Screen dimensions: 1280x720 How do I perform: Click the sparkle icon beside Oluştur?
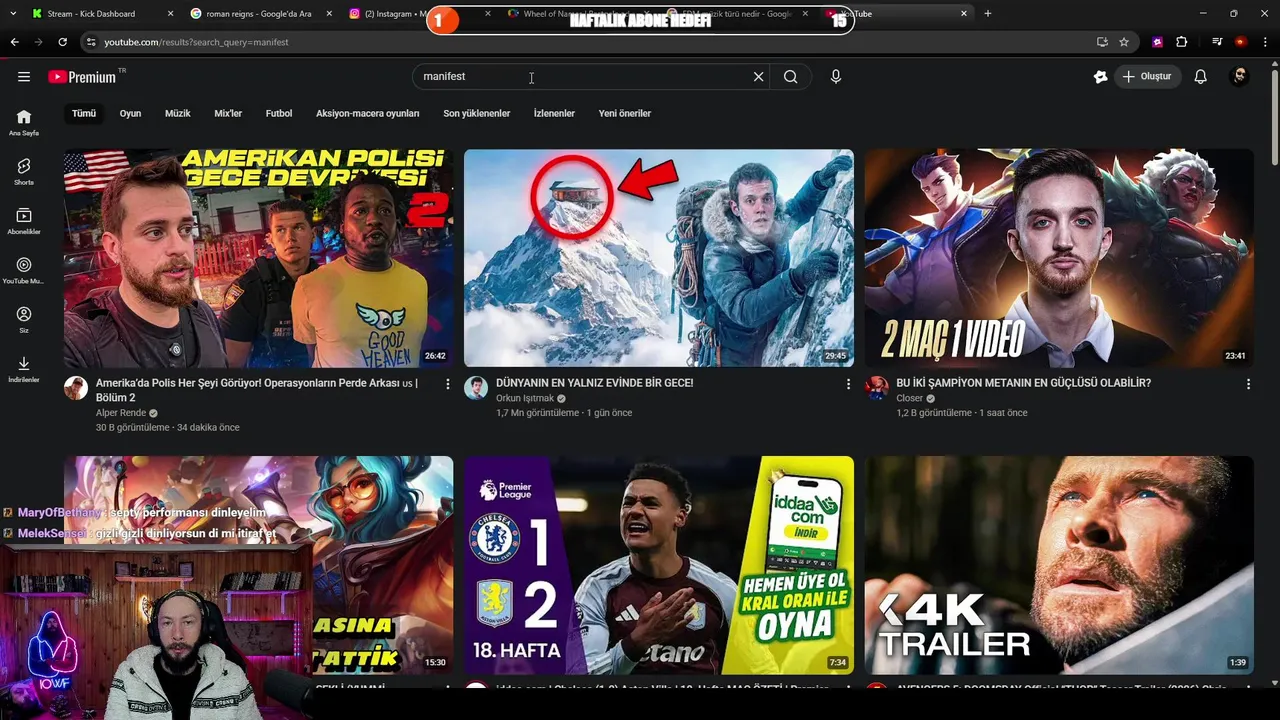[x=1101, y=77]
